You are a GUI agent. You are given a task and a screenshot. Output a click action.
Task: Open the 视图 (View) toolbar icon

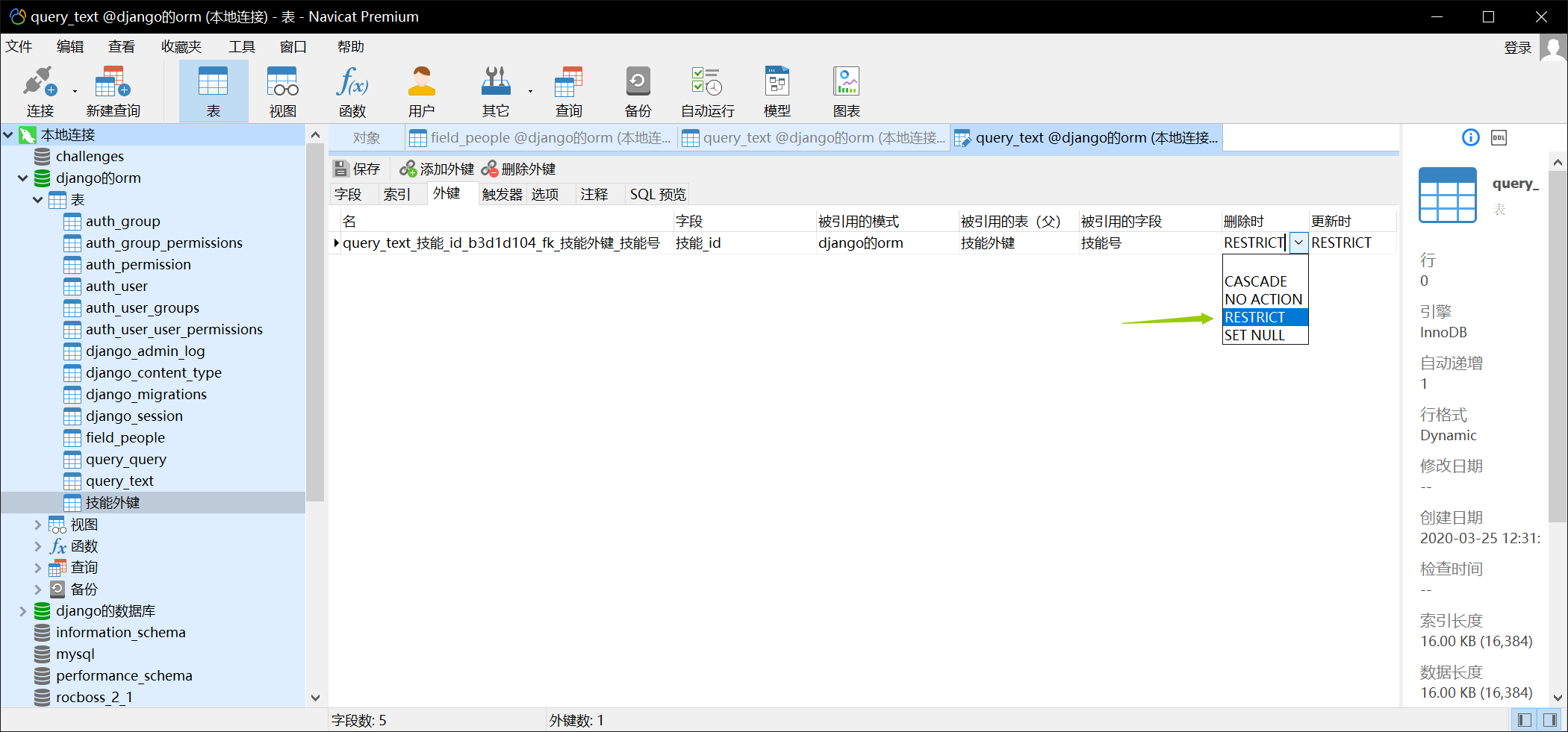(283, 92)
